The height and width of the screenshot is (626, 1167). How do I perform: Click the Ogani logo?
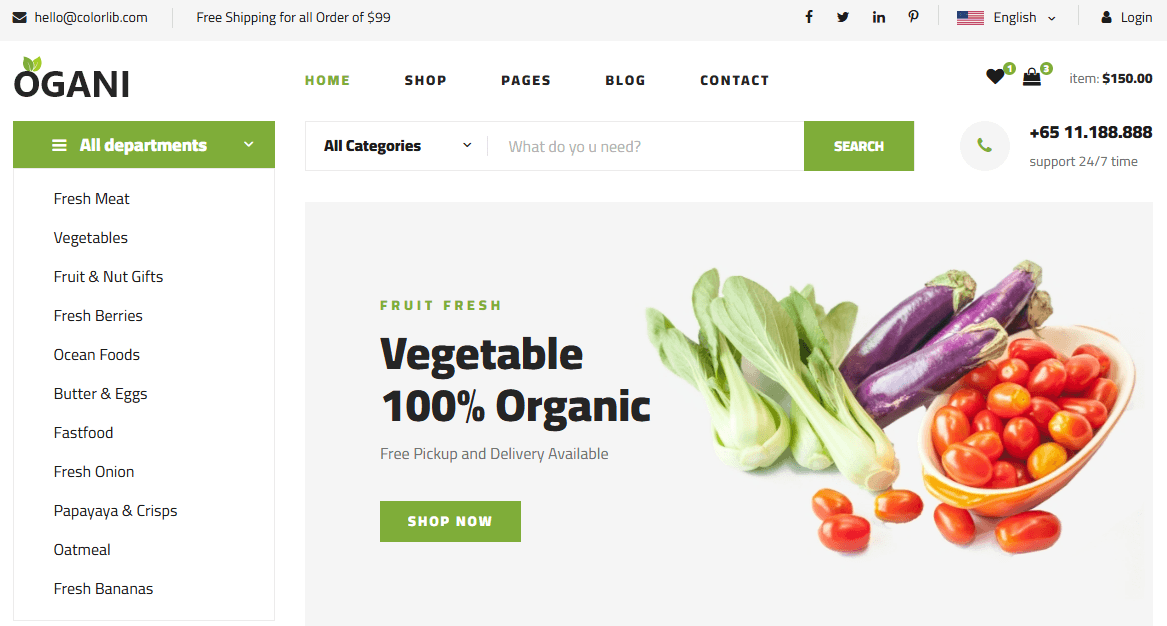tap(71, 78)
